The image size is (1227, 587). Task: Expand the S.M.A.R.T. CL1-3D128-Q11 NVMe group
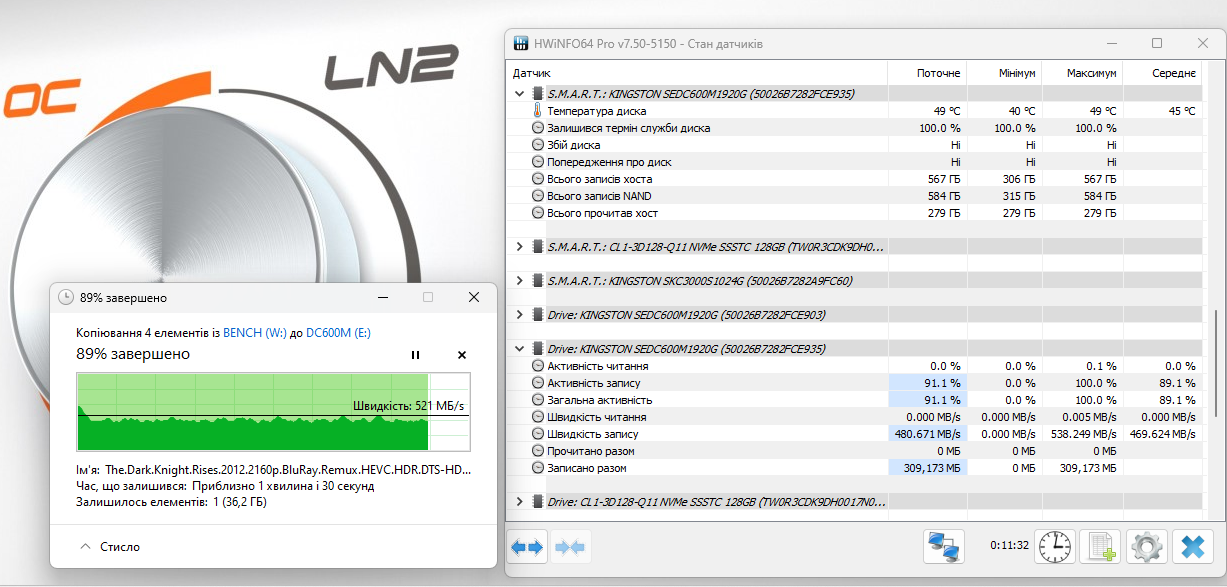(x=519, y=247)
